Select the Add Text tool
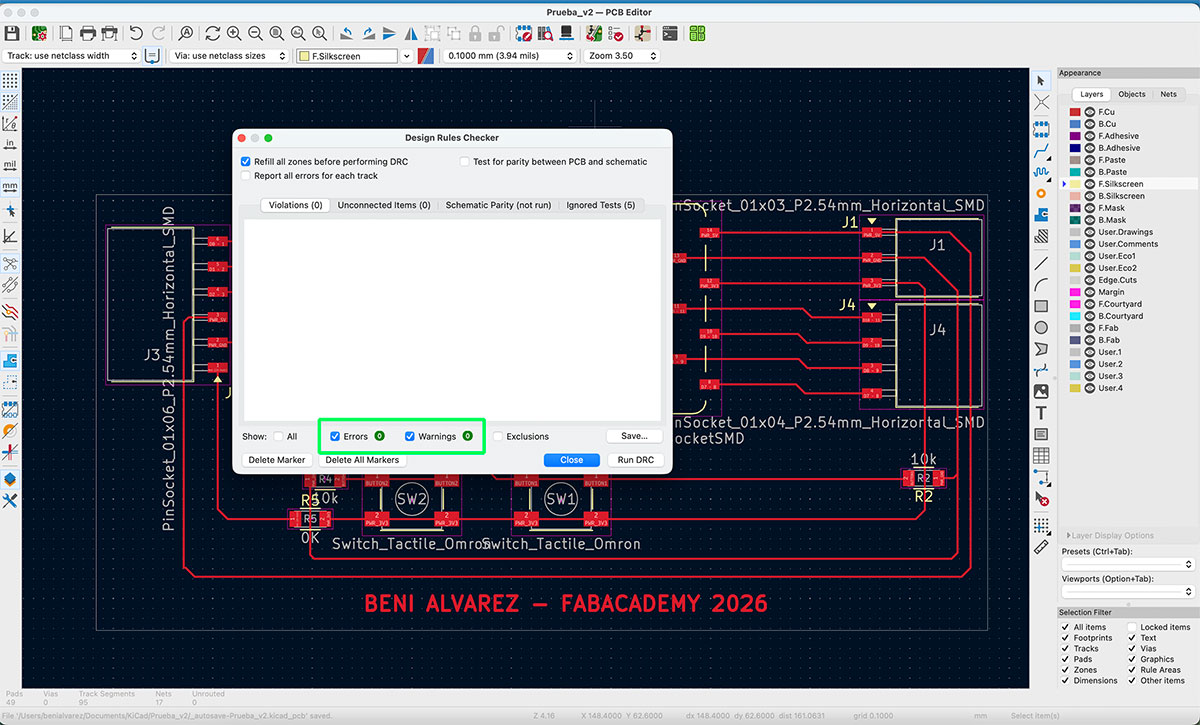The image size is (1200, 725). pos(1041,413)
